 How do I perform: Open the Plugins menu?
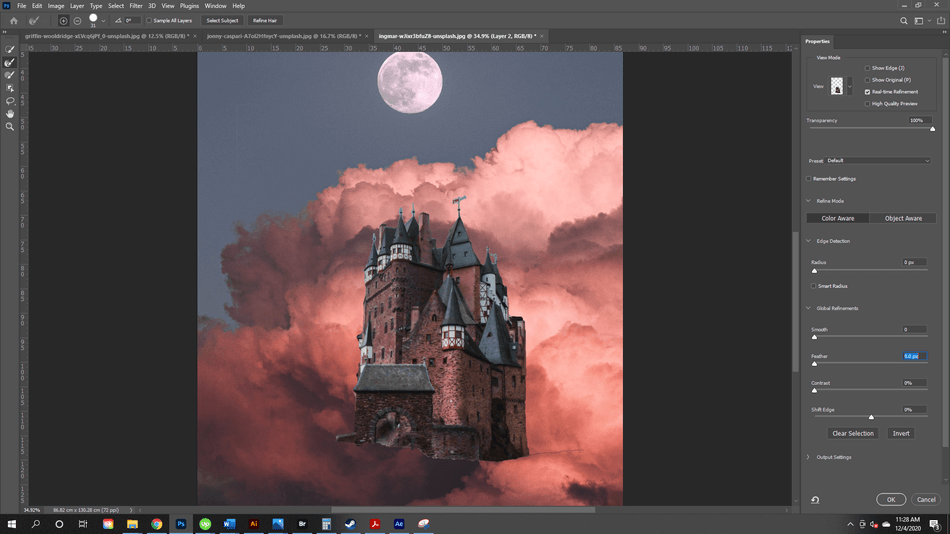[x=189, y=5]
